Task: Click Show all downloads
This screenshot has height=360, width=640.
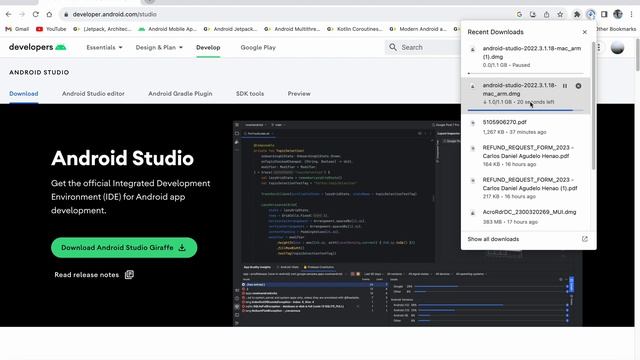Action: [x=493, y=239]
